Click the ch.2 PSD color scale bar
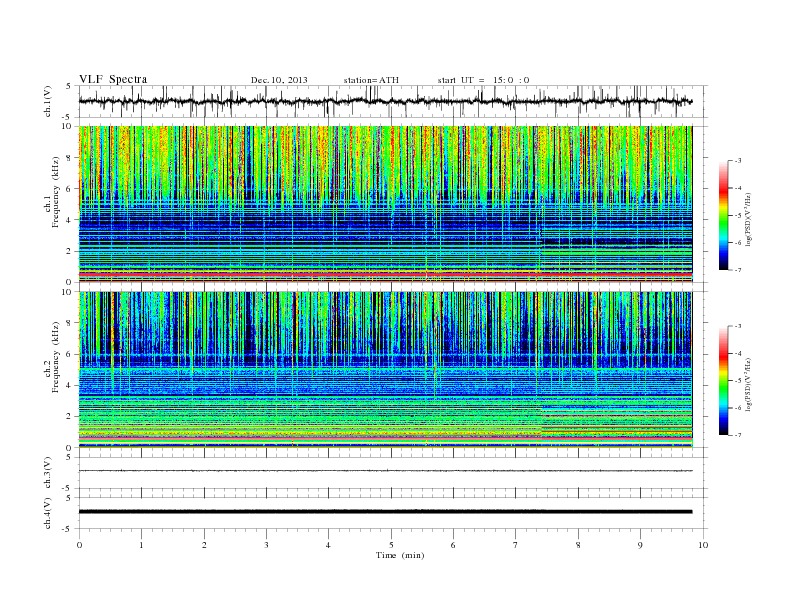 [x=724, y=380]
